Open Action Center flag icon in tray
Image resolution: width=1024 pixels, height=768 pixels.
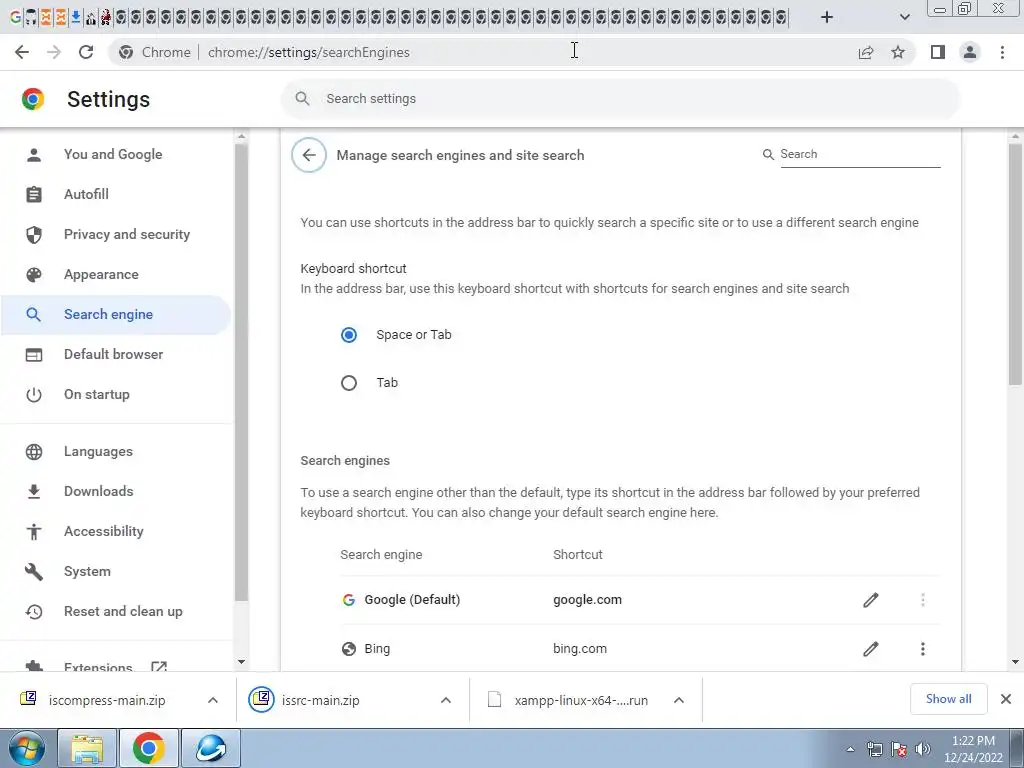(x=899, y=749)
